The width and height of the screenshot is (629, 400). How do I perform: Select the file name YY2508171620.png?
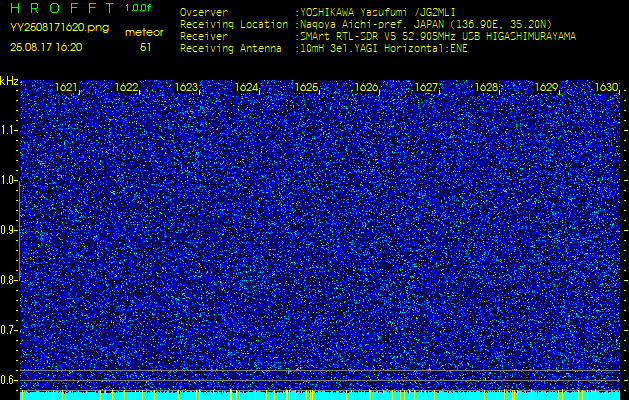pos(59,28)
